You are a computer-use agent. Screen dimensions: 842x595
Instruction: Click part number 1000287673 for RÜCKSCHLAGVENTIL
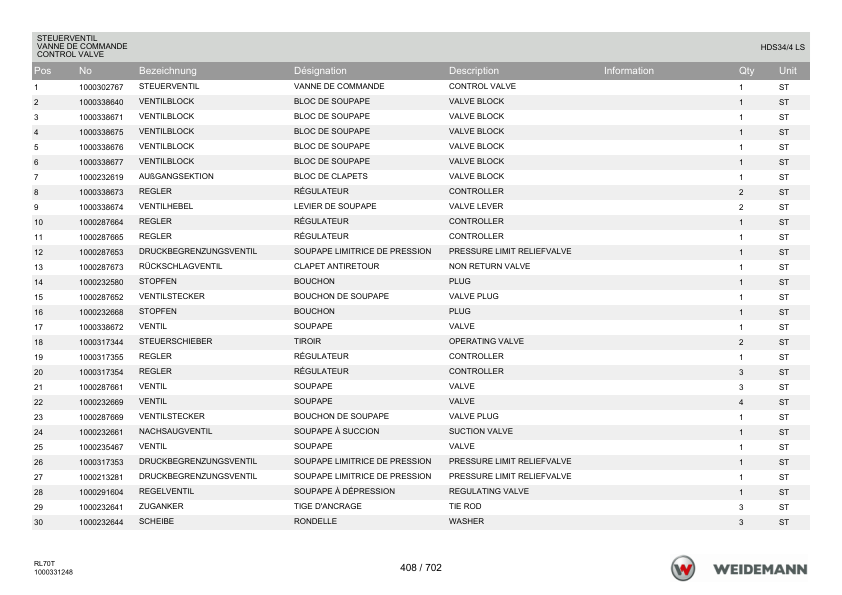coord(101,267)
